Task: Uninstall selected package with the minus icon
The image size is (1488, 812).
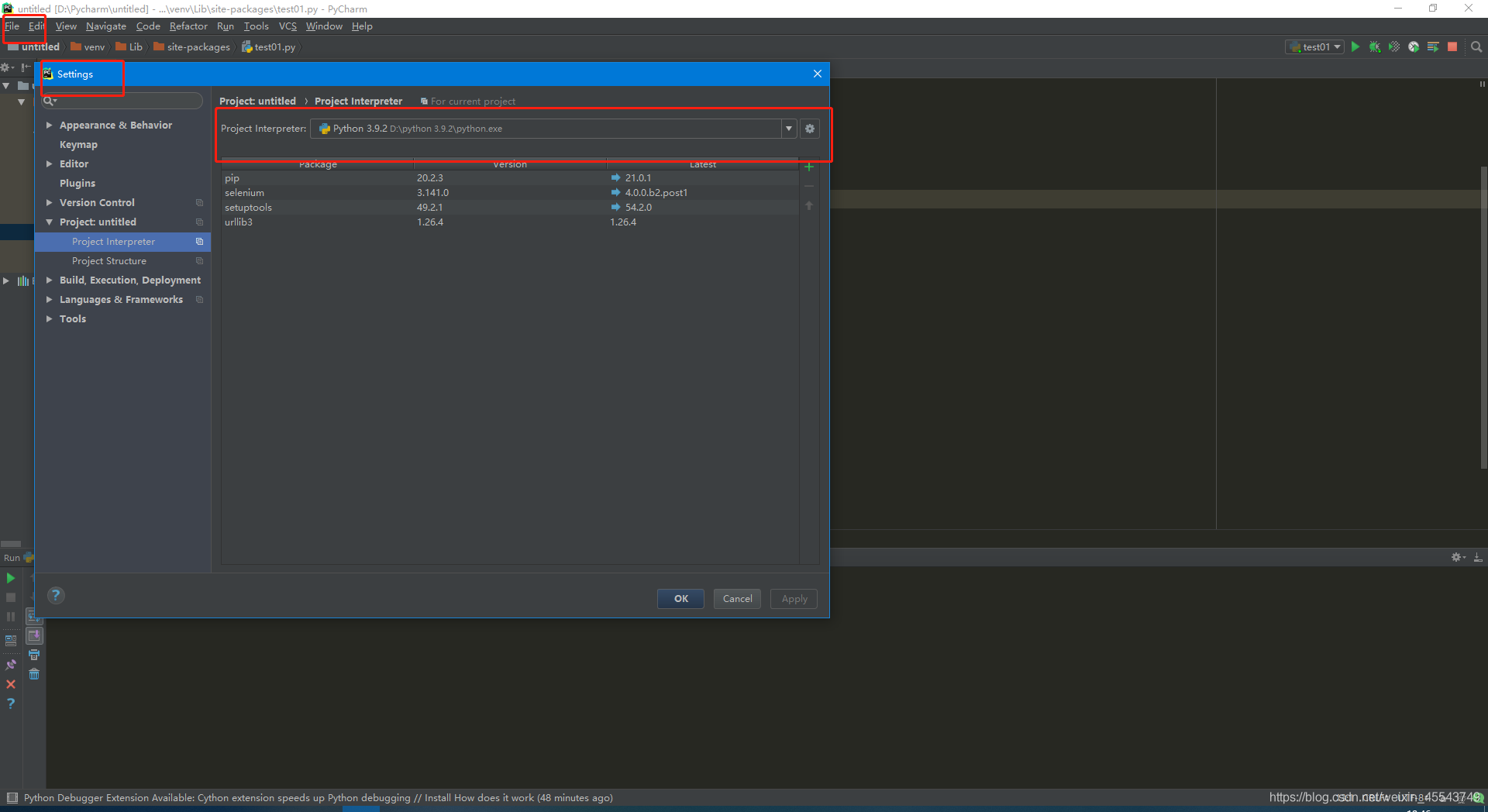Action: [x=809, y=186]
